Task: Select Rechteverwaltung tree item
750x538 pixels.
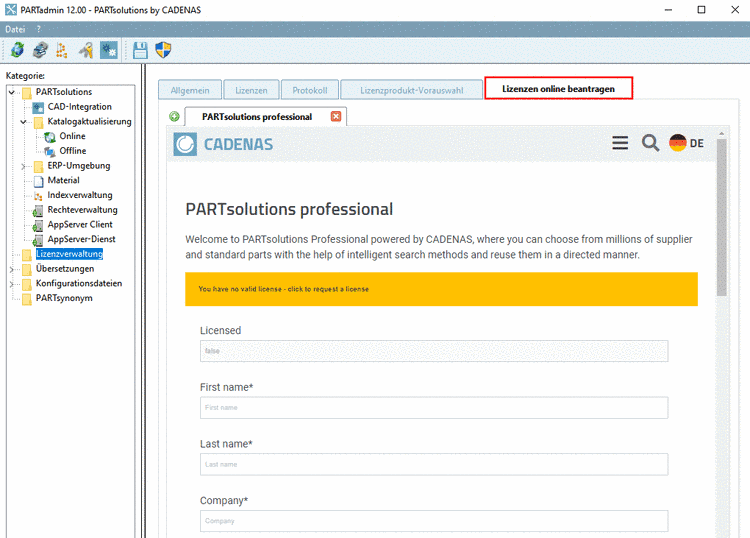Action: [82, 209]
